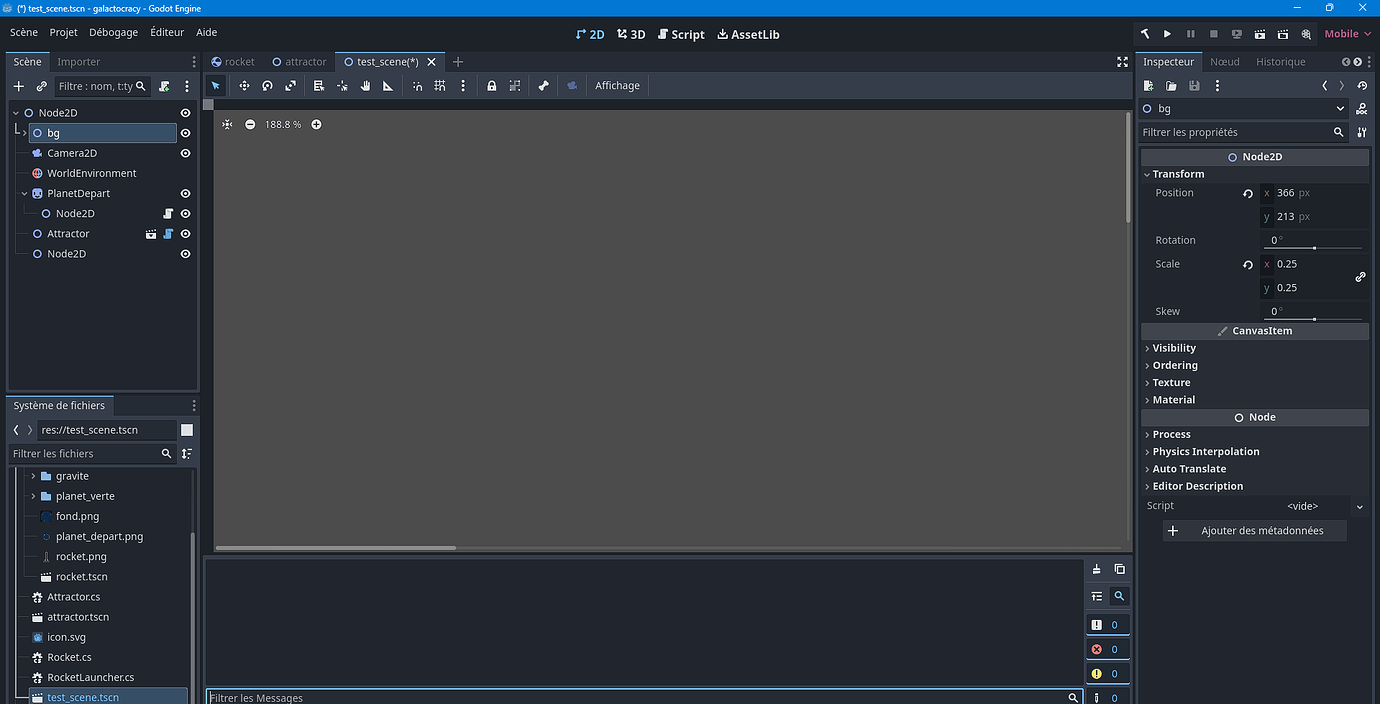Viewport: 1380px width, 704px height.
Task: Open Inspector property tools settings icon
Action: coord(1362,132)
